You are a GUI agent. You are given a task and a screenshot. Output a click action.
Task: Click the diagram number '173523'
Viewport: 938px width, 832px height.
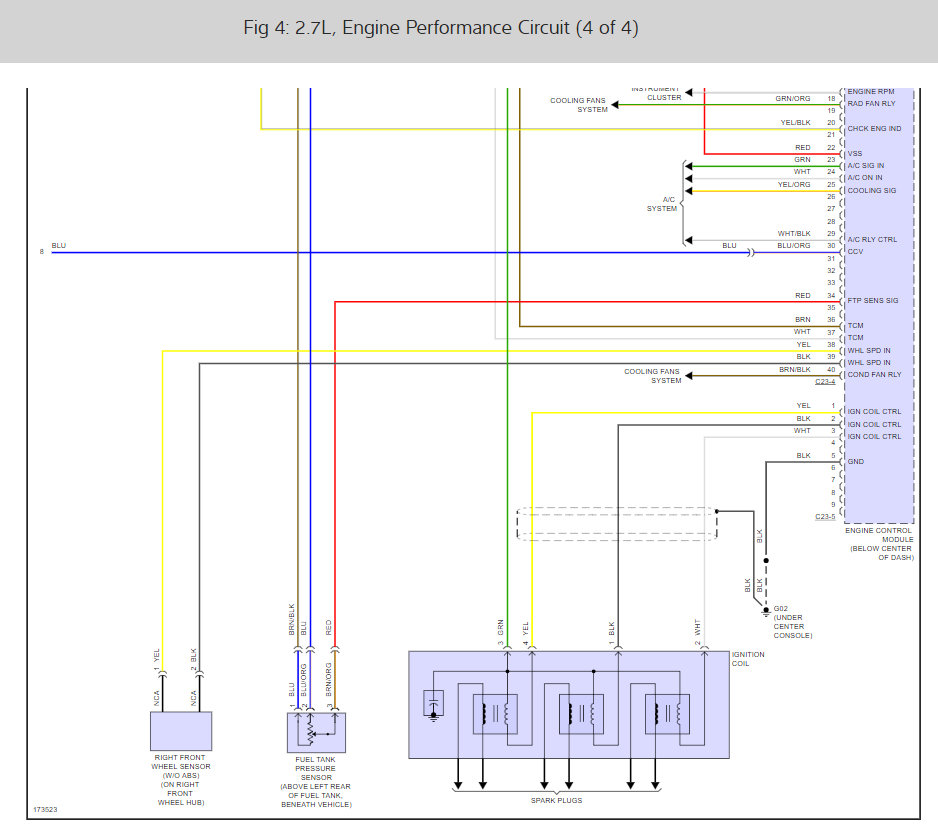(45, 810)
